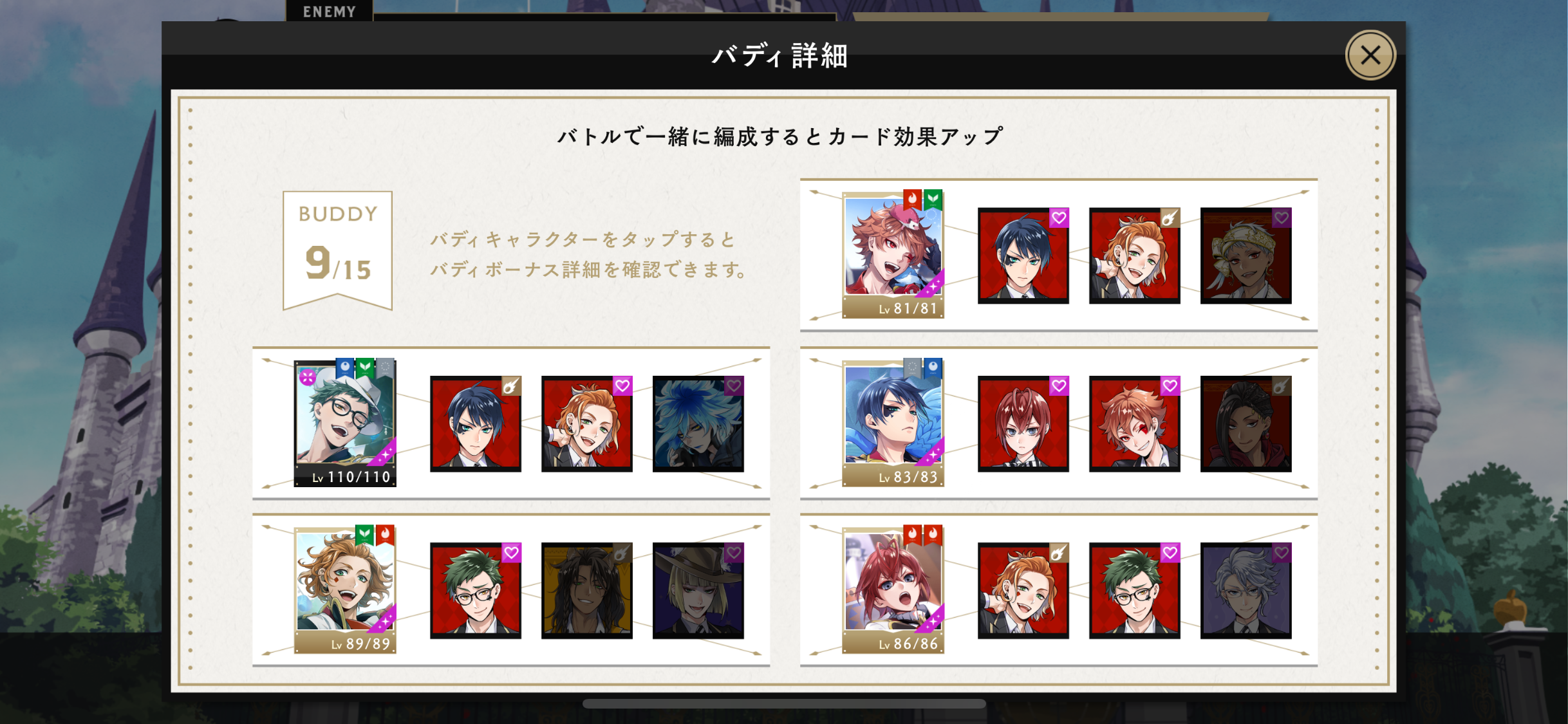Select the silver-haired glasses buddy in the Lv 86 row

coord(1246,591)
